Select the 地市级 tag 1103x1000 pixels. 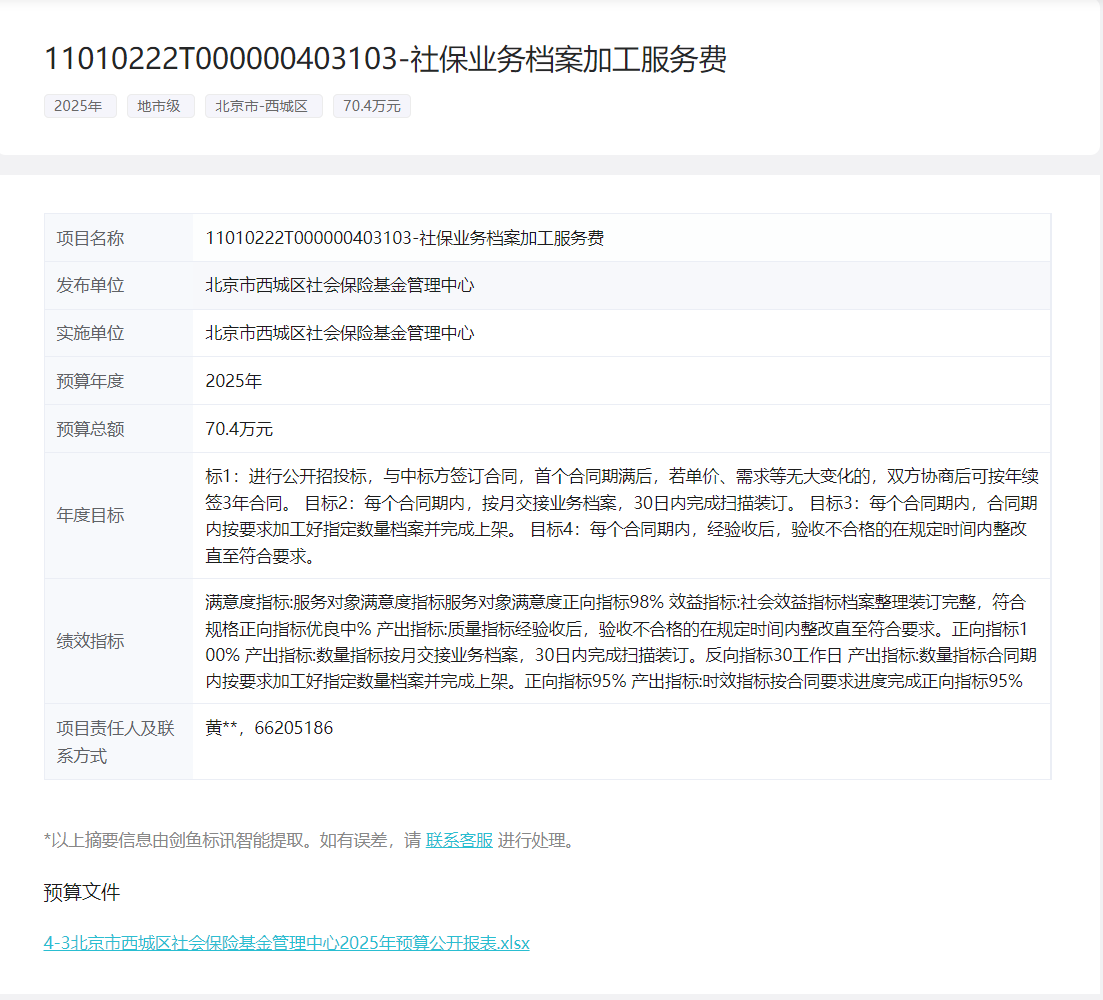[x=160, y=106]
